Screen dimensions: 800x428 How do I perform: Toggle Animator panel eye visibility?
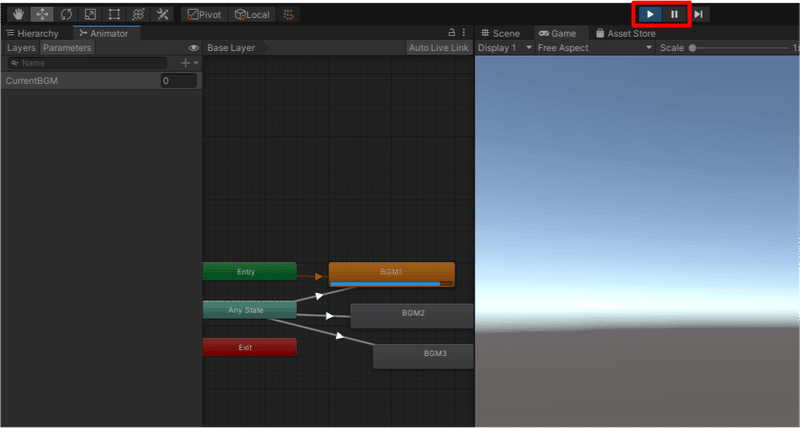(x=193, y=48)
